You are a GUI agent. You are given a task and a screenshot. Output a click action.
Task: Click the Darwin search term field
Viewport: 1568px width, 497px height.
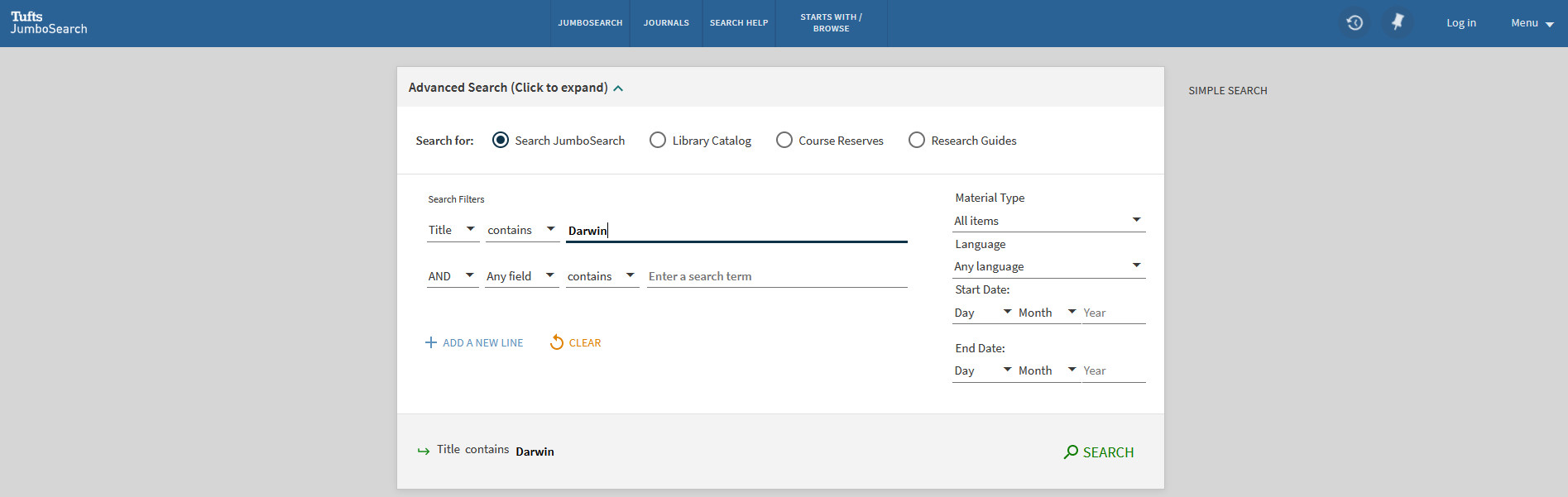[x=736, y=231]
